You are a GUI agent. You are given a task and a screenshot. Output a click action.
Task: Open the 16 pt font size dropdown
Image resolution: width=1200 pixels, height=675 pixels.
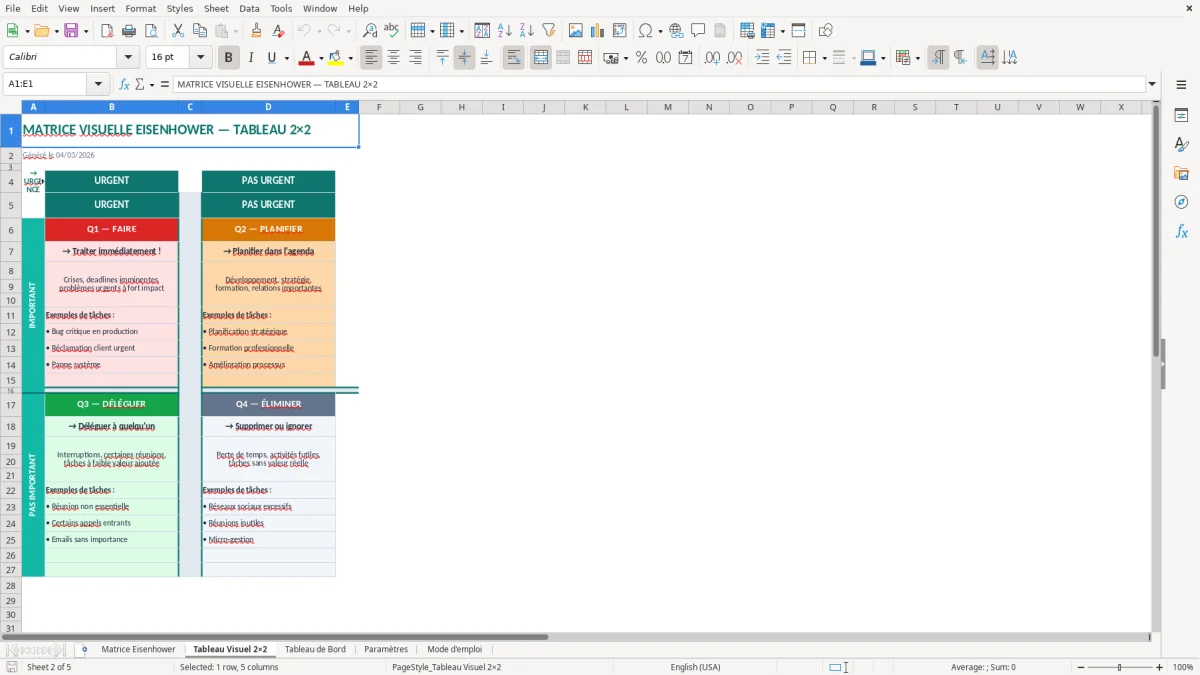[201, 58]
